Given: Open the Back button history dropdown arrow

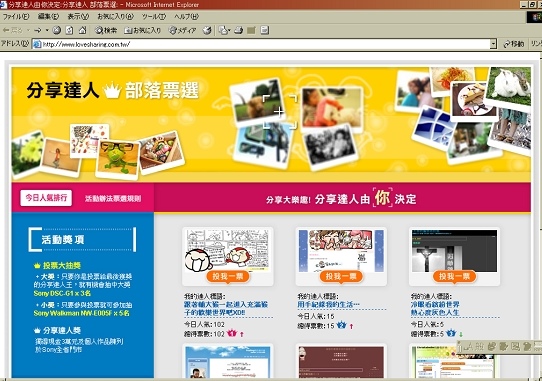Looking at the screenshot, I should pos(28,30).
